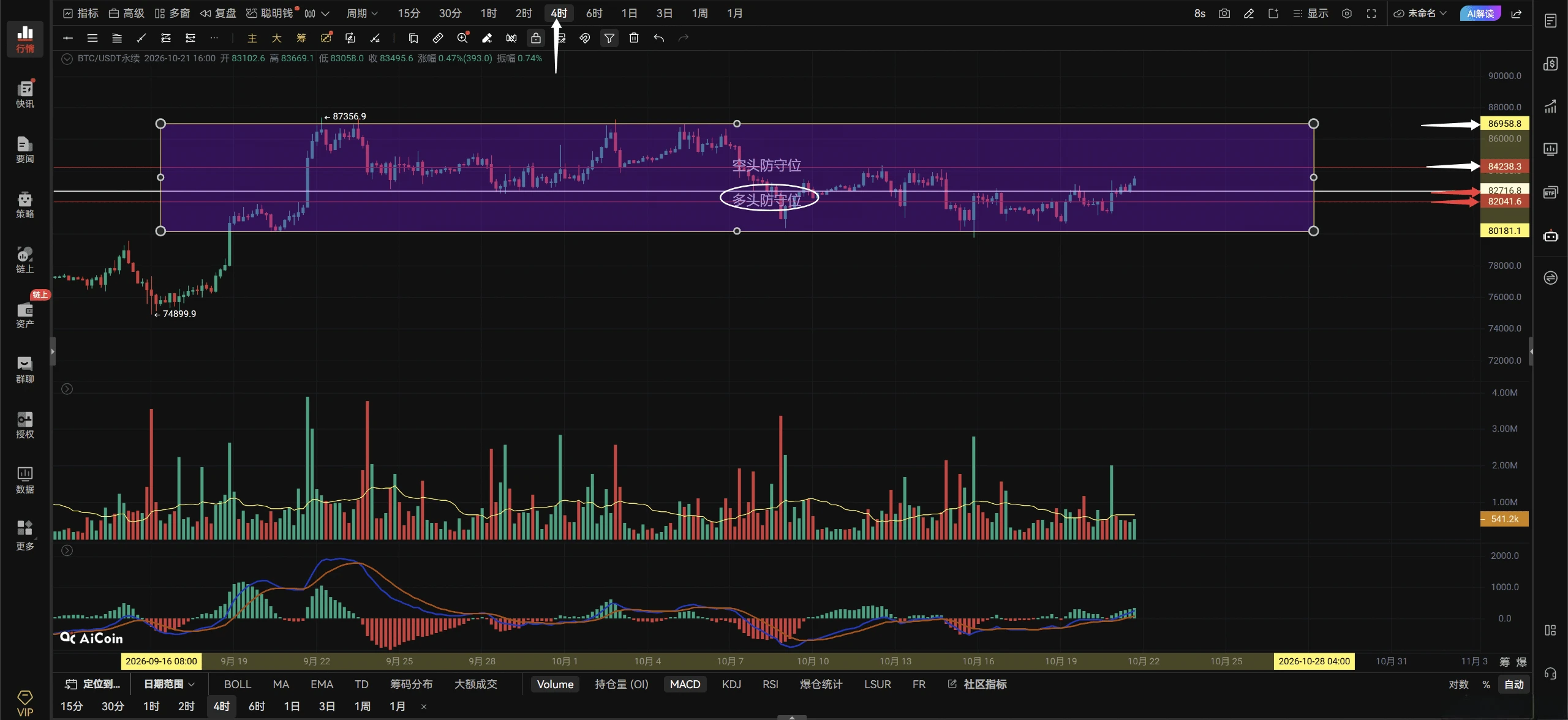Open the 策略 strategy sidebar icon
The image size is (1568, 720).
25,204
